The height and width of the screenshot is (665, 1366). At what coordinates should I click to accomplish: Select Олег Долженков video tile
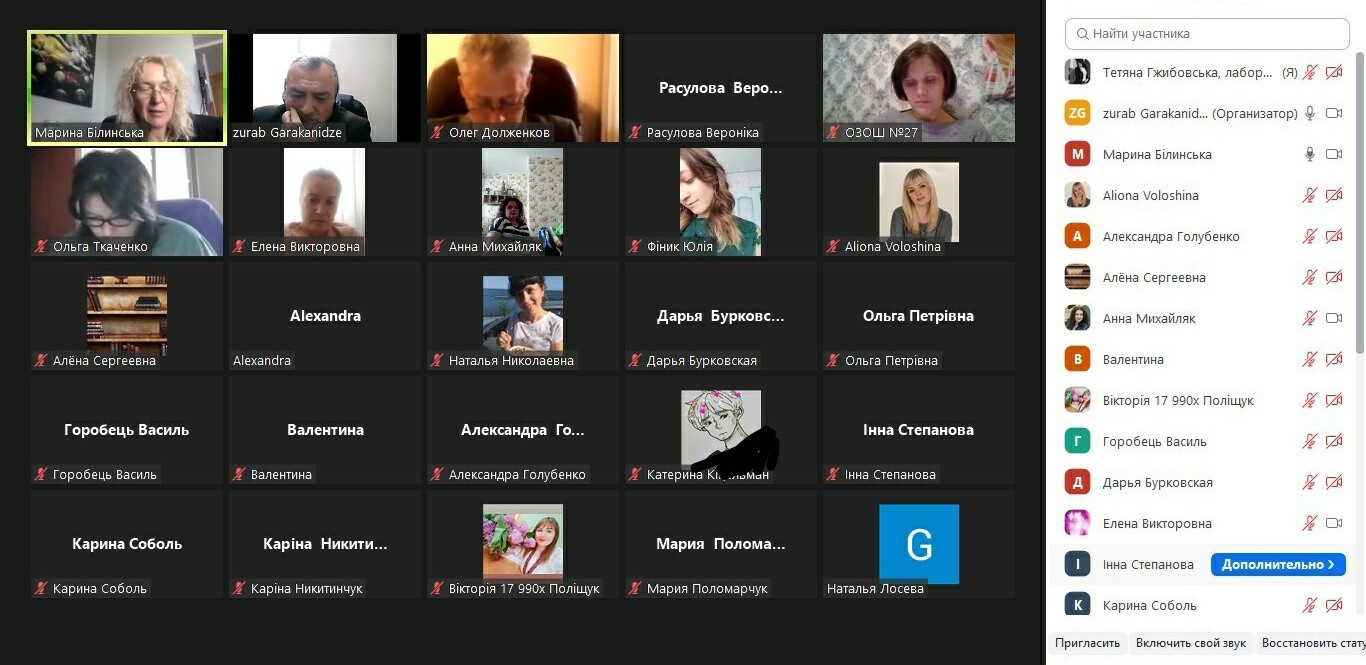[523, 88]
